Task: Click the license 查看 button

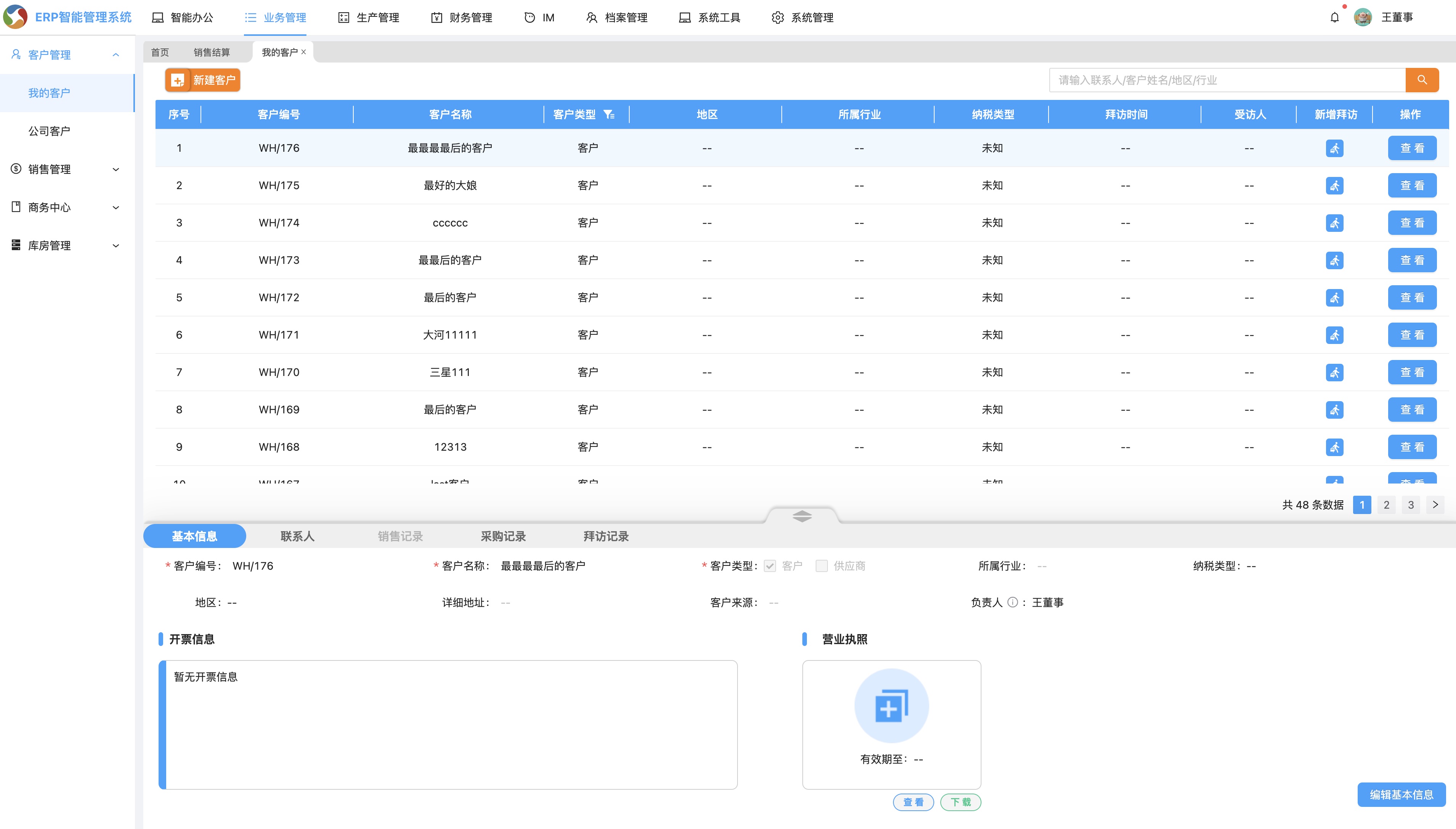Action: 913,802
